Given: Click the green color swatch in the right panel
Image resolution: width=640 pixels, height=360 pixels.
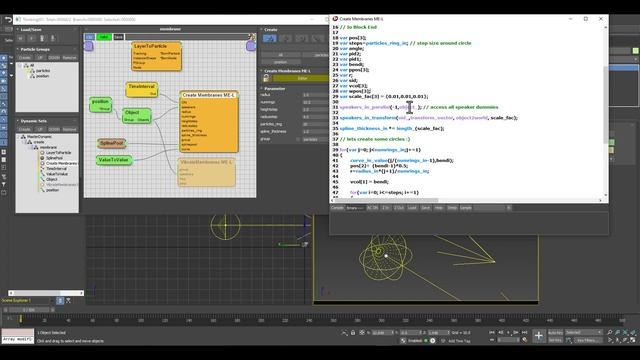Looking at the screenshot, I should point(636,51).
